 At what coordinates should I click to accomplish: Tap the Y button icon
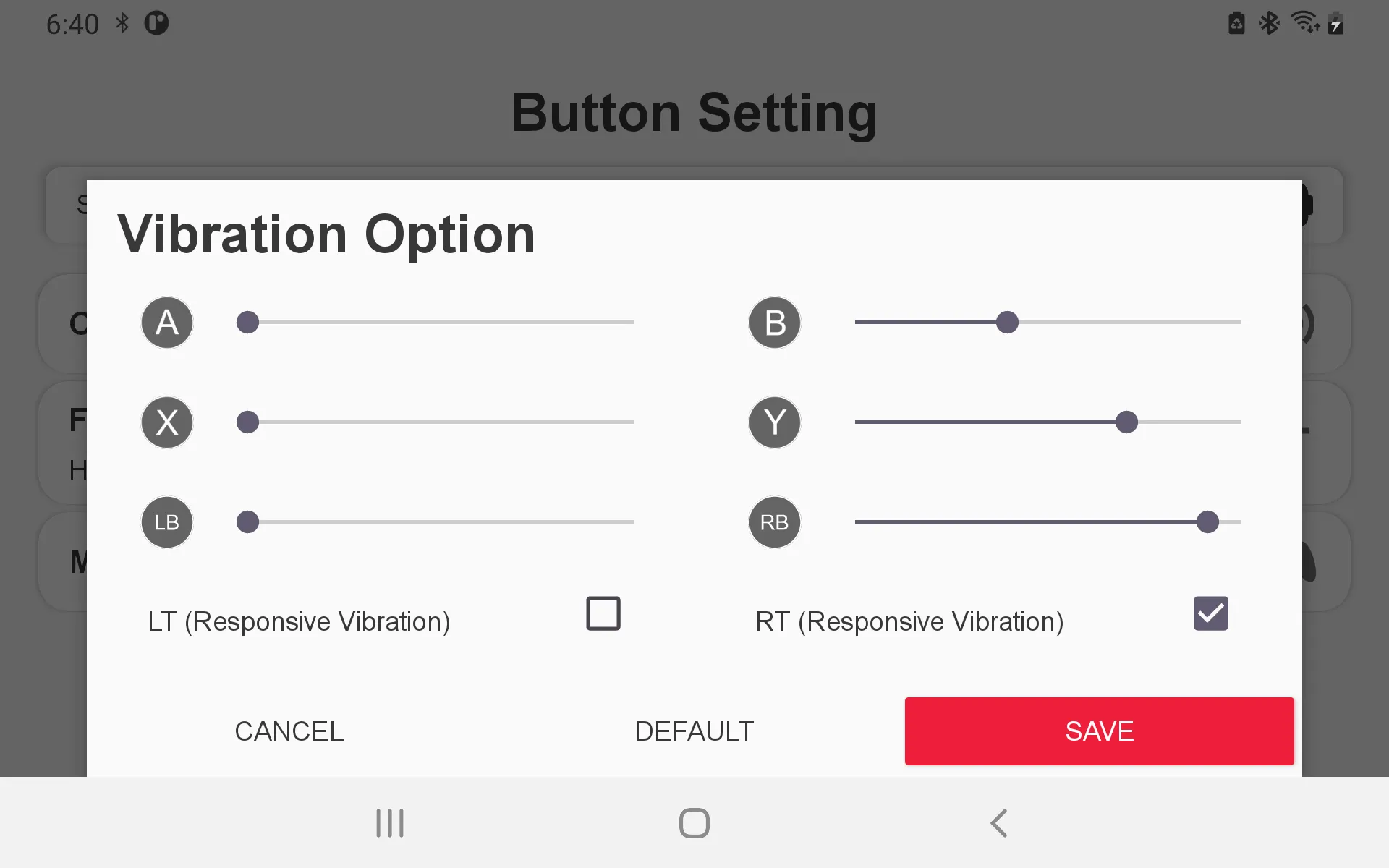point(775,422)
